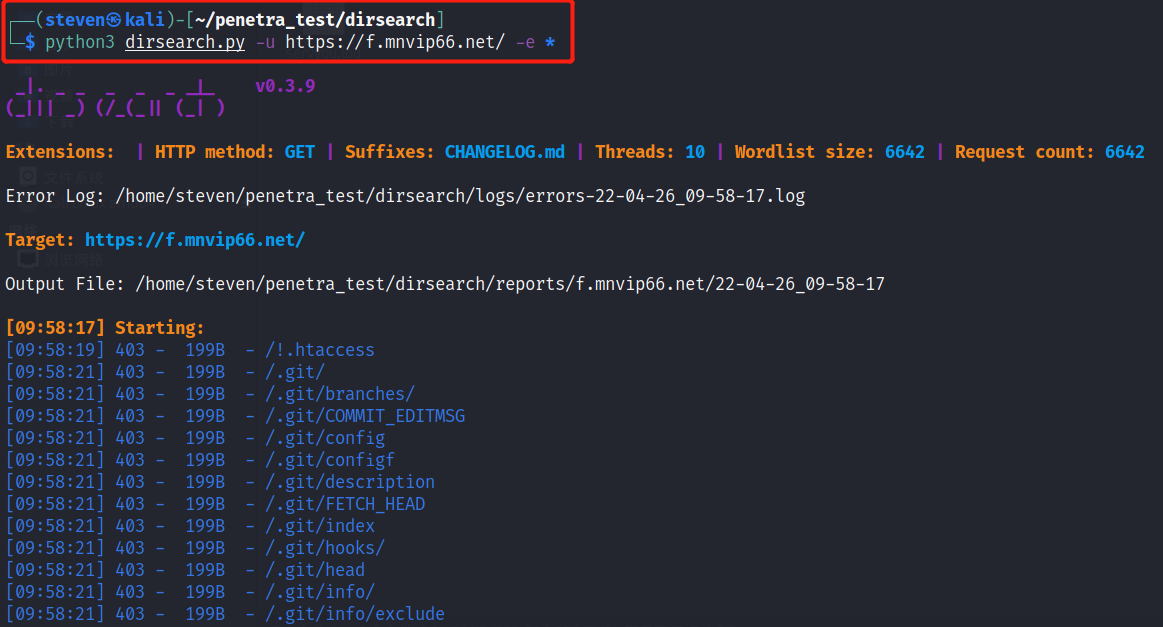Click the /!.htaccess result path
Image resolution: width=1163 pixels, height=627 pixels.
coord(320,350)
